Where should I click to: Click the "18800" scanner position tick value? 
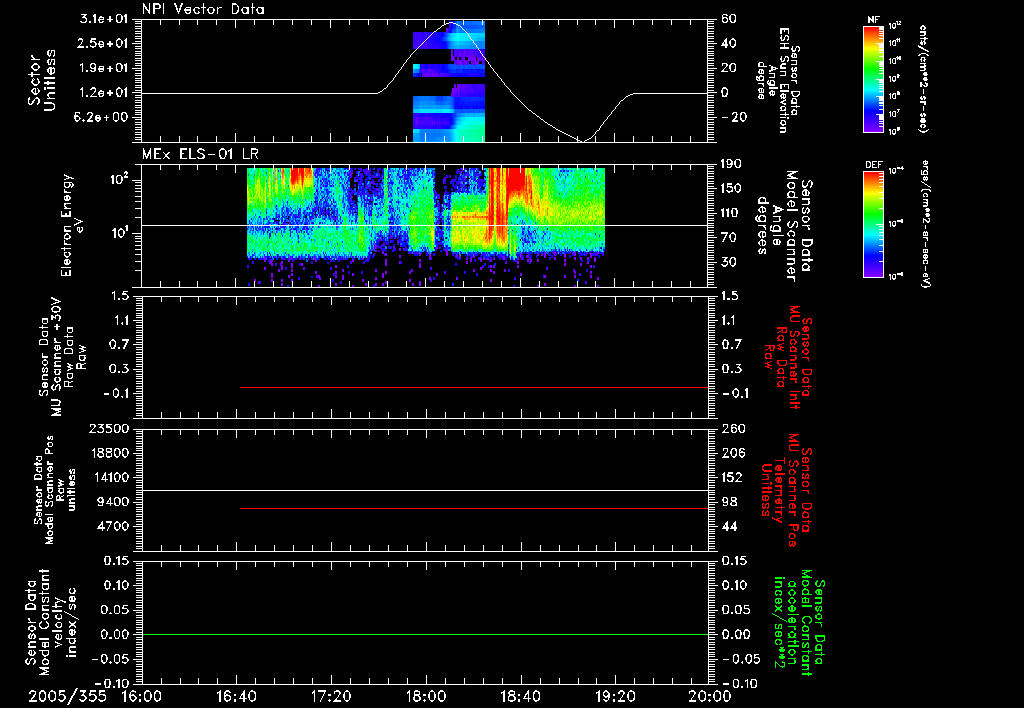(x=109, y=453)
